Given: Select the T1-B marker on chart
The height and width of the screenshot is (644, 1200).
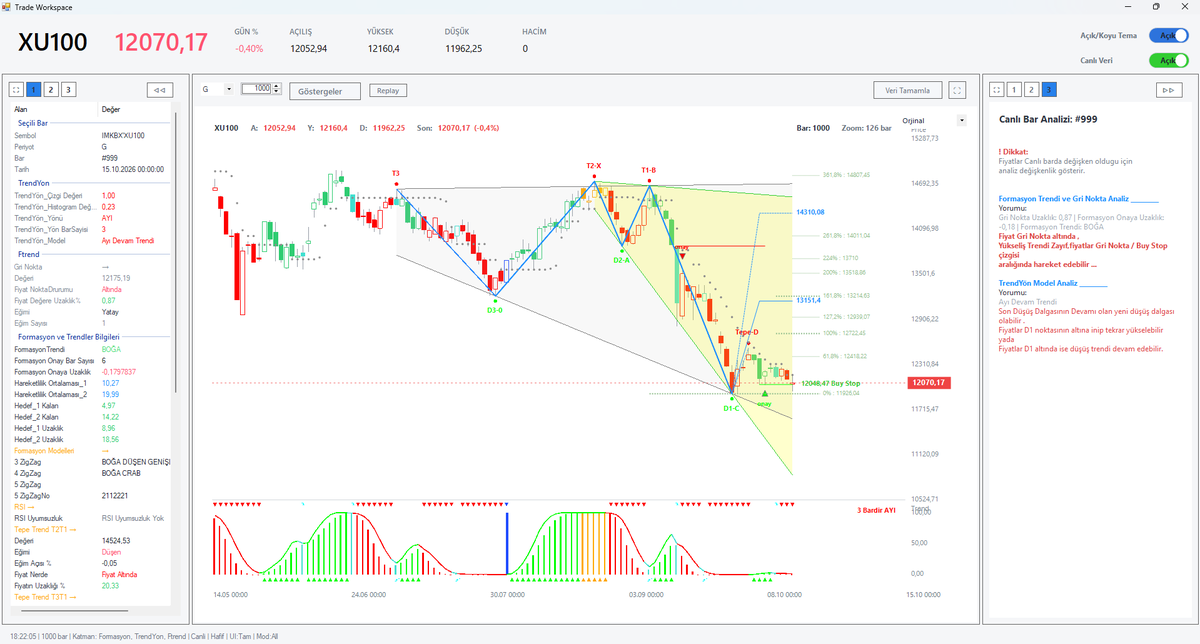Looking at the screenshot, I should point(649,170).
